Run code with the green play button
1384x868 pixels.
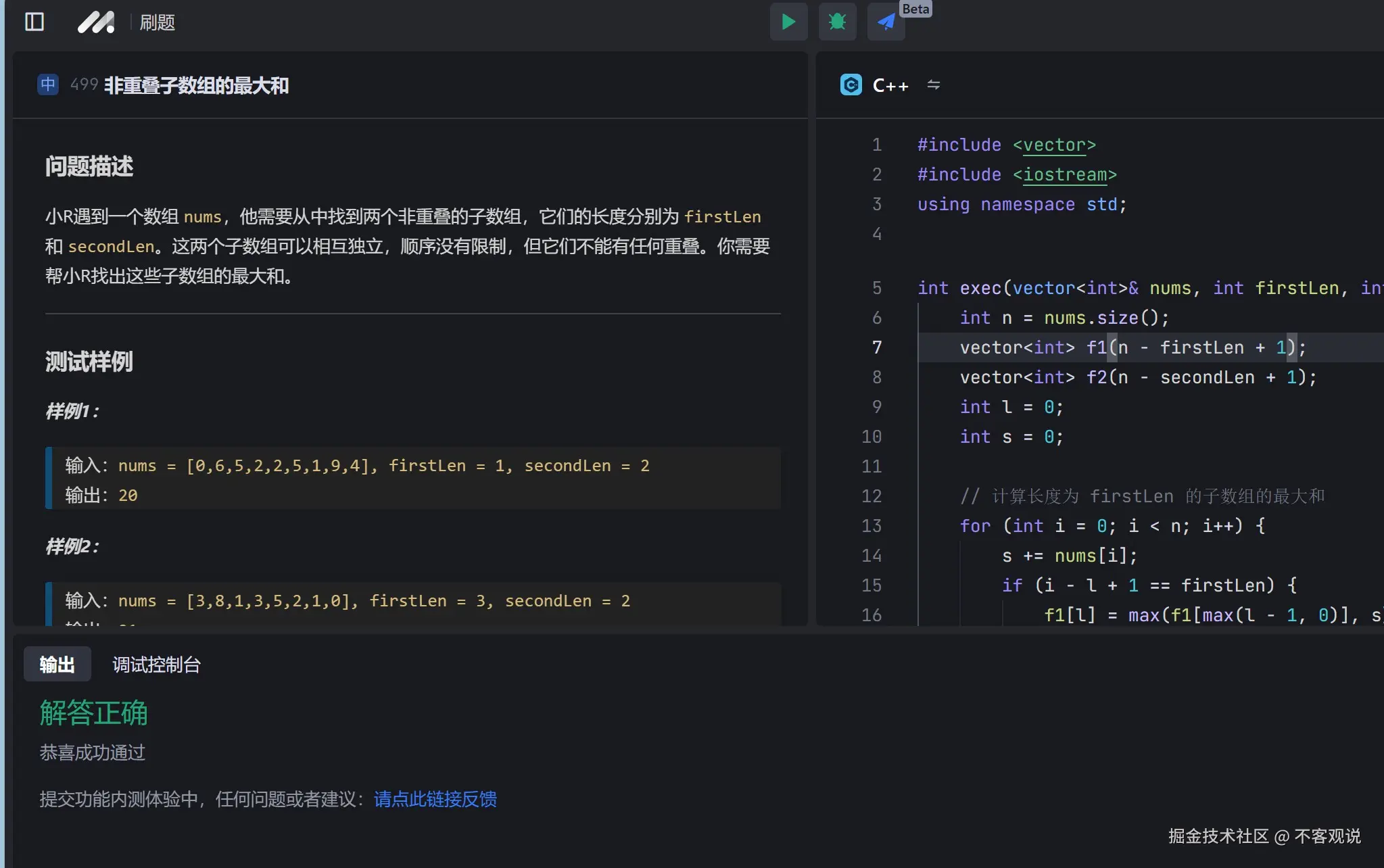click(x=788, y=22)
